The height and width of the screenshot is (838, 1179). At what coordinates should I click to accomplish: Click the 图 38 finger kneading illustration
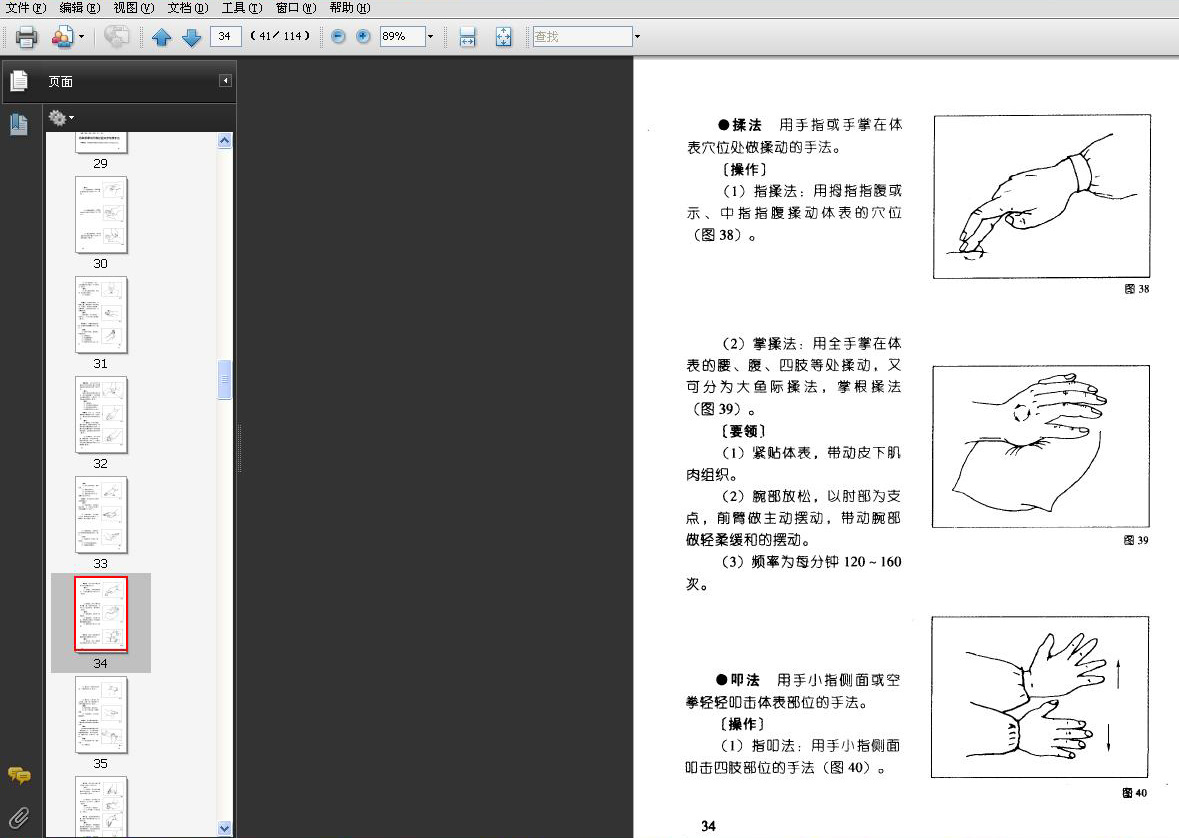coord(1042,196)
